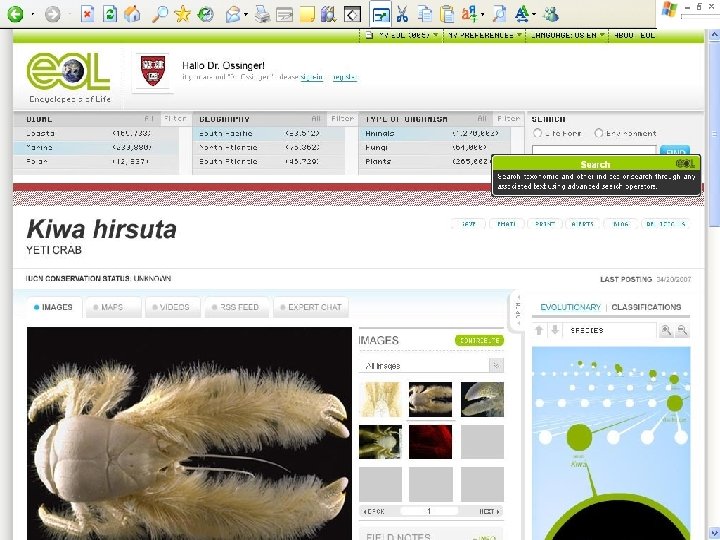This screenshot has width=720, height=540.
Task: Print the page using the printer icon
Action: point(262,14)
